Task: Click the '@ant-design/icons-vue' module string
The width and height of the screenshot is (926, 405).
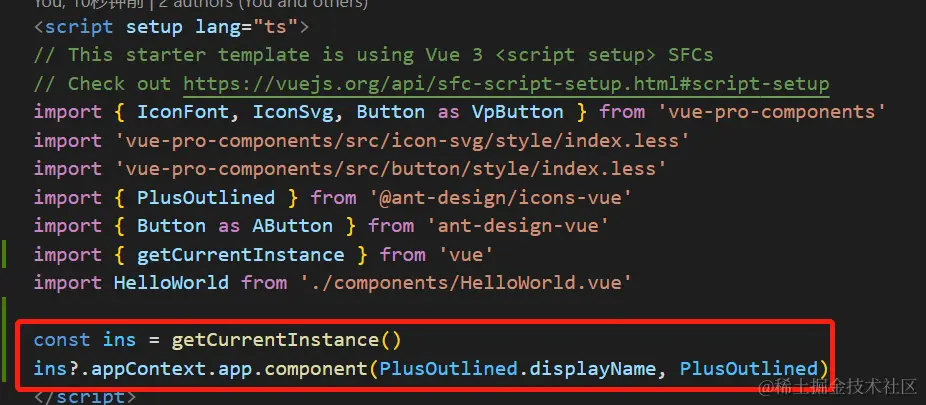Action: pos(501,197)
